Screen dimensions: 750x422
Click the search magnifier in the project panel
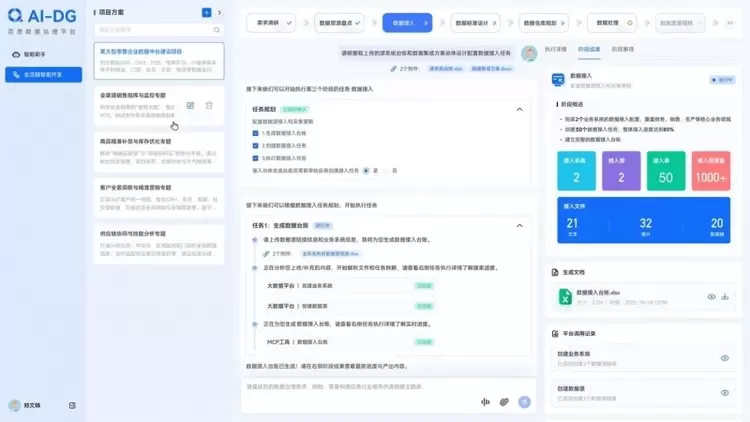tap(217, 30)
